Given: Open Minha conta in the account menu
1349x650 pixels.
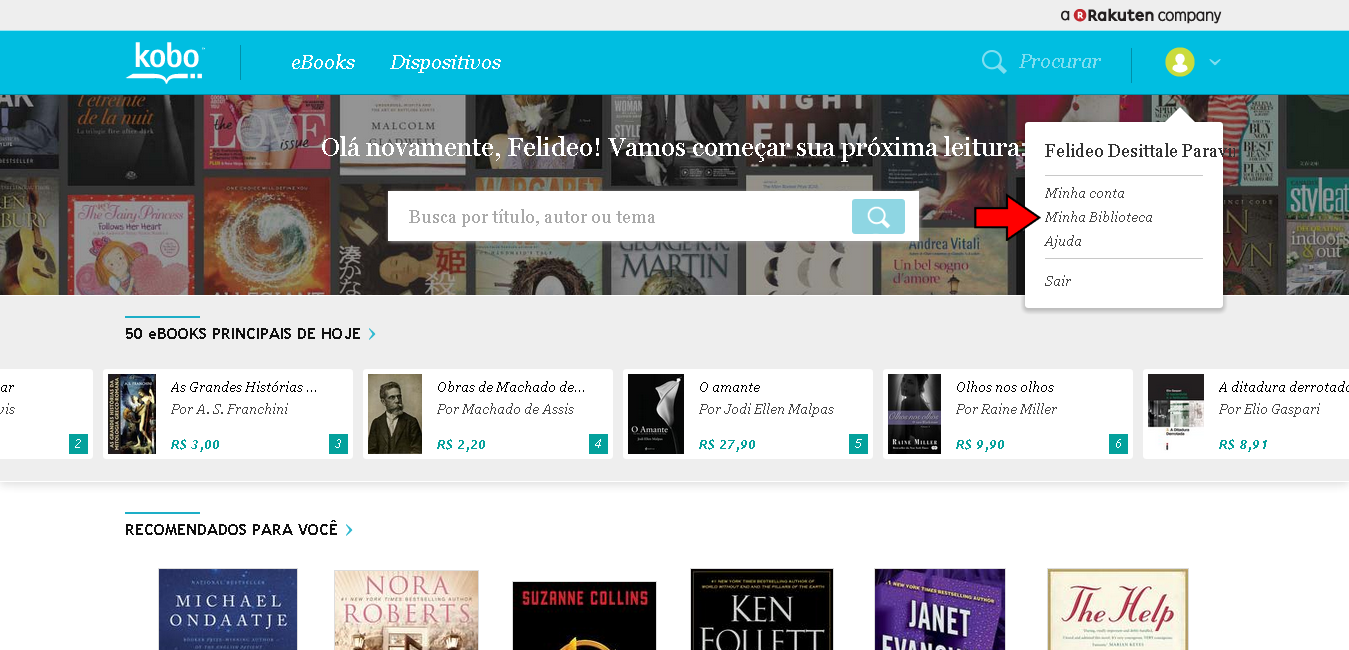Looking at the screenshot, I should coord(1084,193).
